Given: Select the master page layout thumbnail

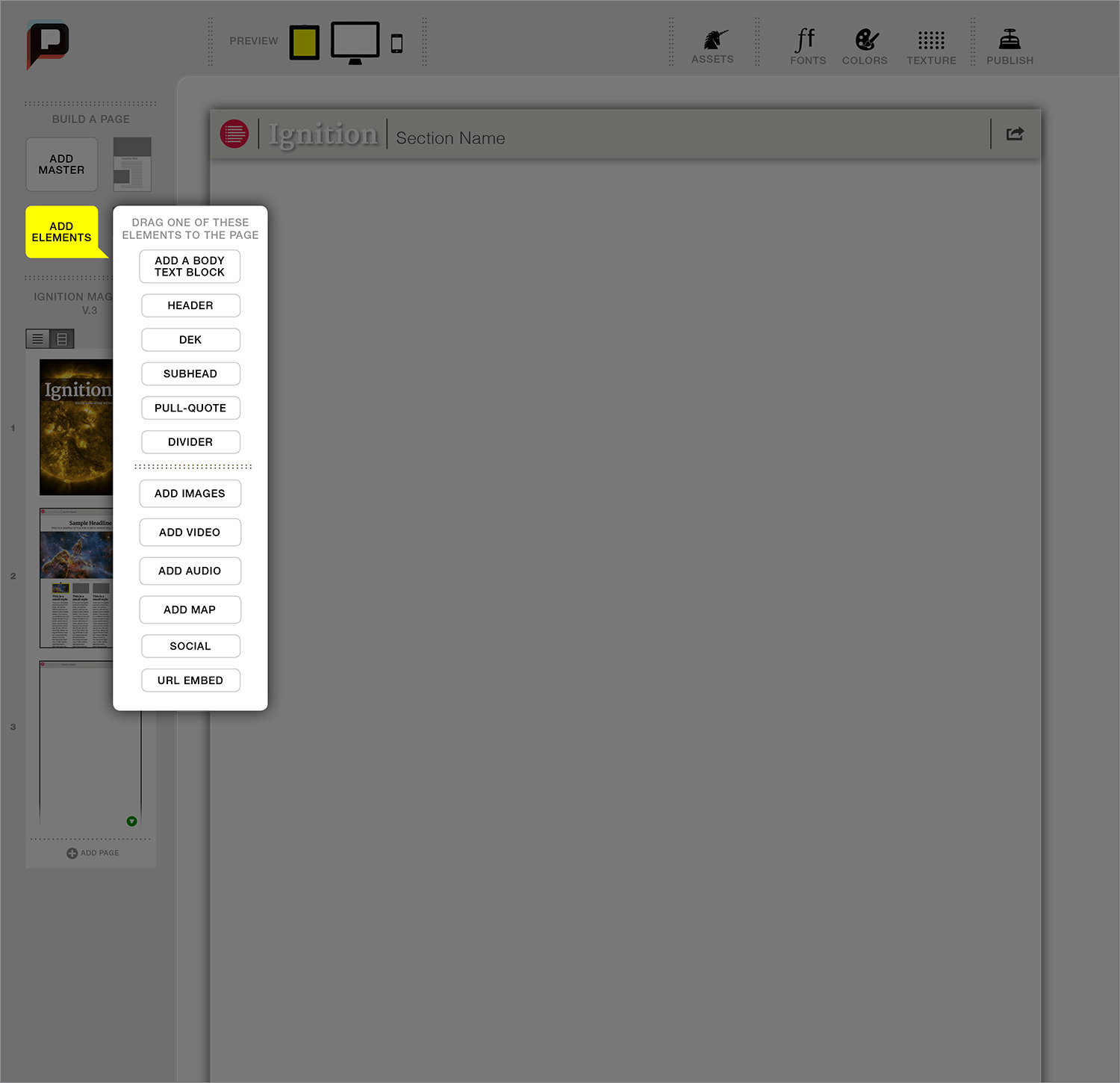Looking at the screenshot, I should [132, 164].
